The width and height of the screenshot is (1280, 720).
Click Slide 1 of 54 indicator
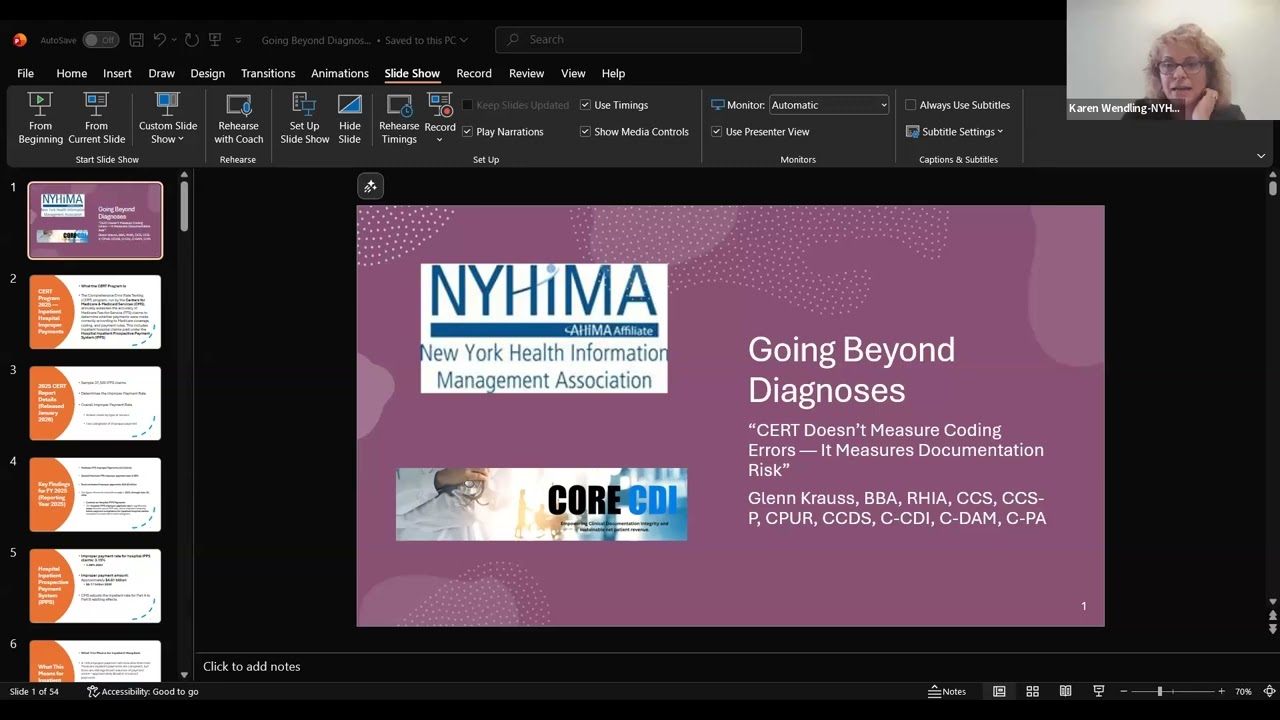34,691
